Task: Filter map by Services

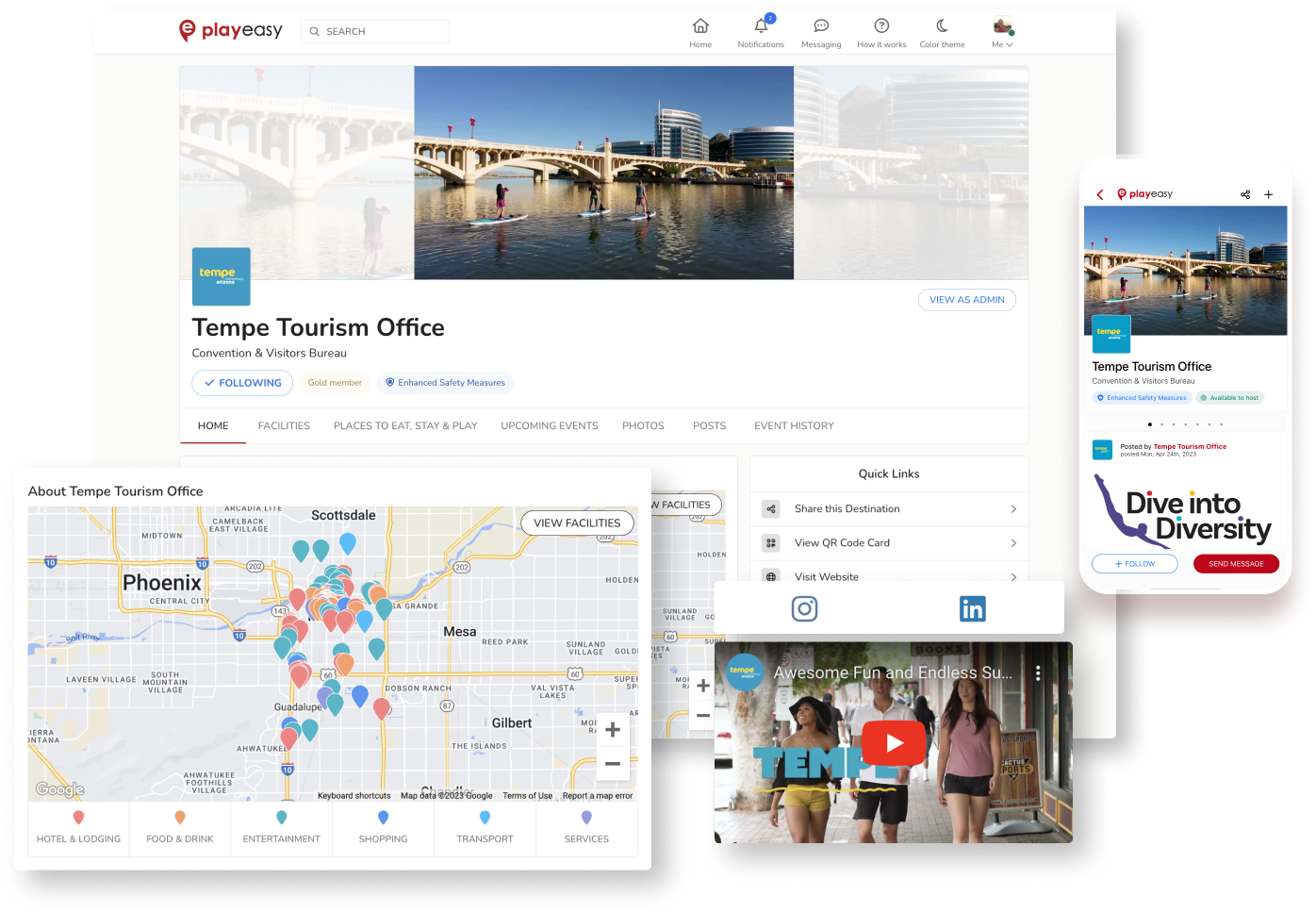Action: pyautogui.click(x=587, y=828)
